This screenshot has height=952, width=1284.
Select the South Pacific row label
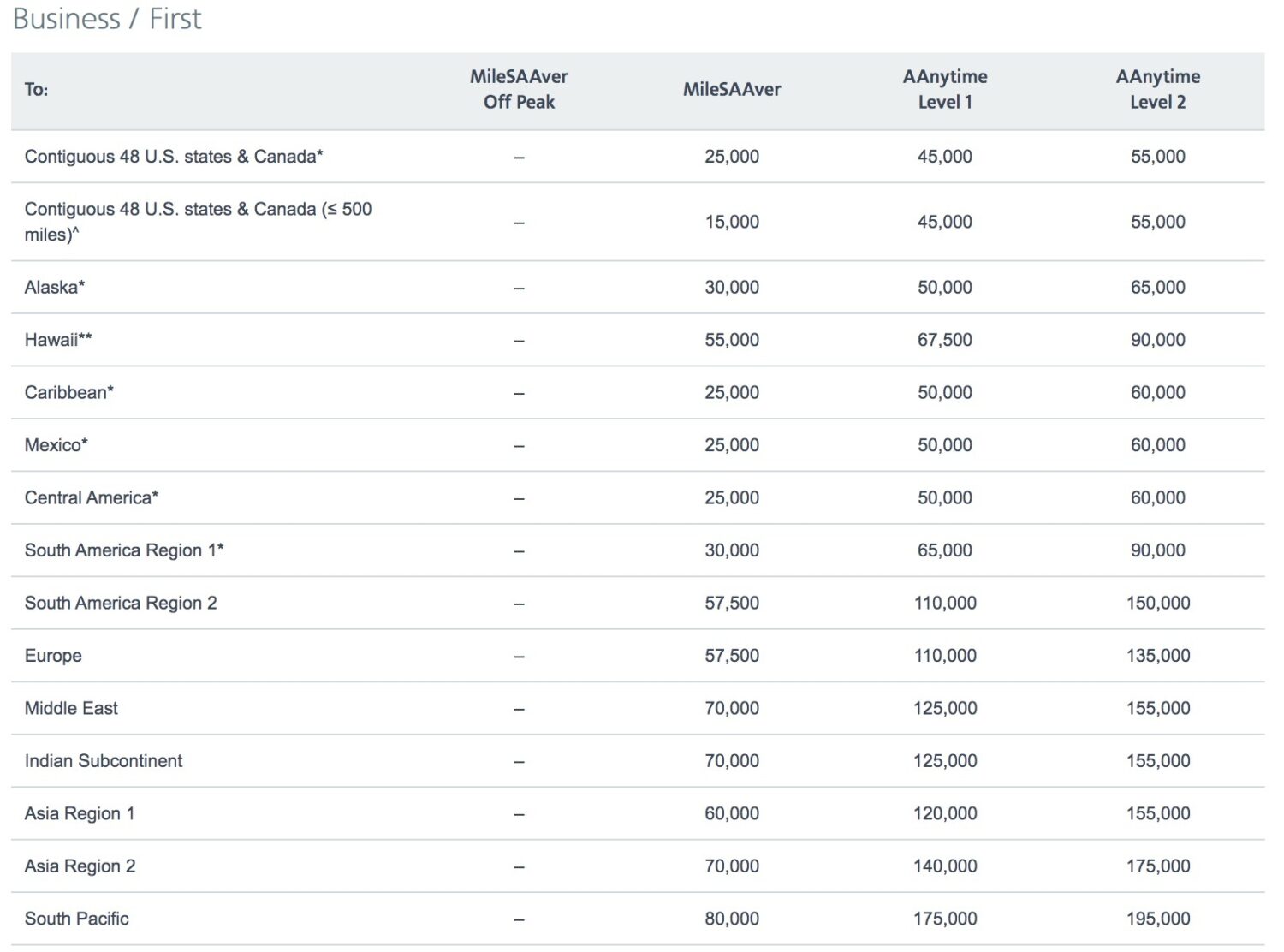click(77, 918)
